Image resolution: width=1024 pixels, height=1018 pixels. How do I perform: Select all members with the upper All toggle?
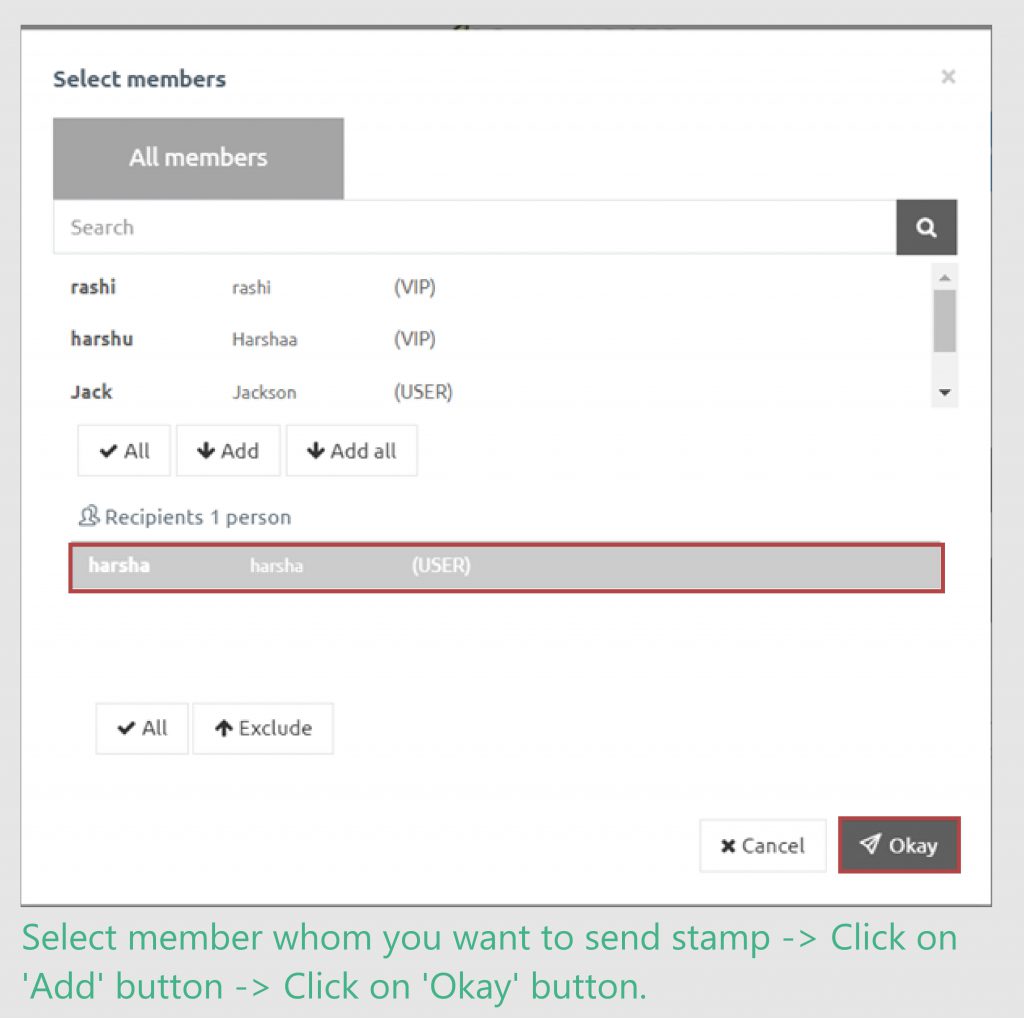click(123, 450)
